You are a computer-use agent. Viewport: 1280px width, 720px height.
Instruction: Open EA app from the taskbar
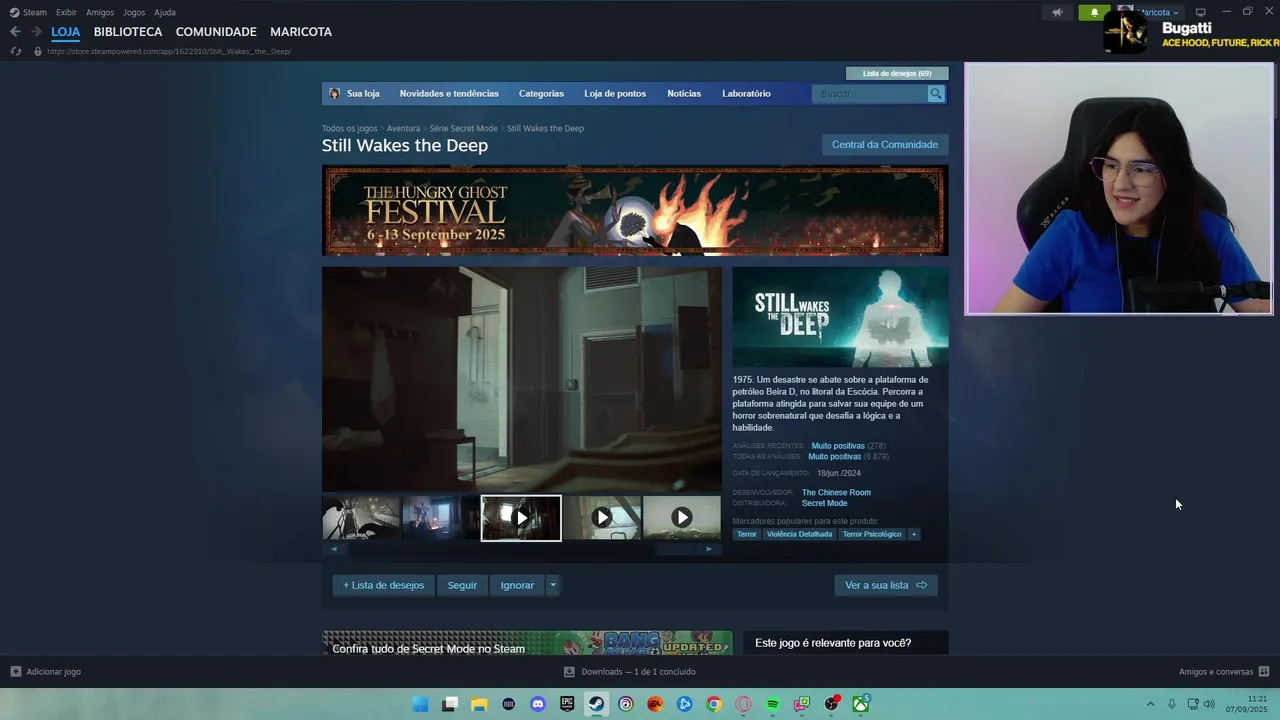click(655, 704)
